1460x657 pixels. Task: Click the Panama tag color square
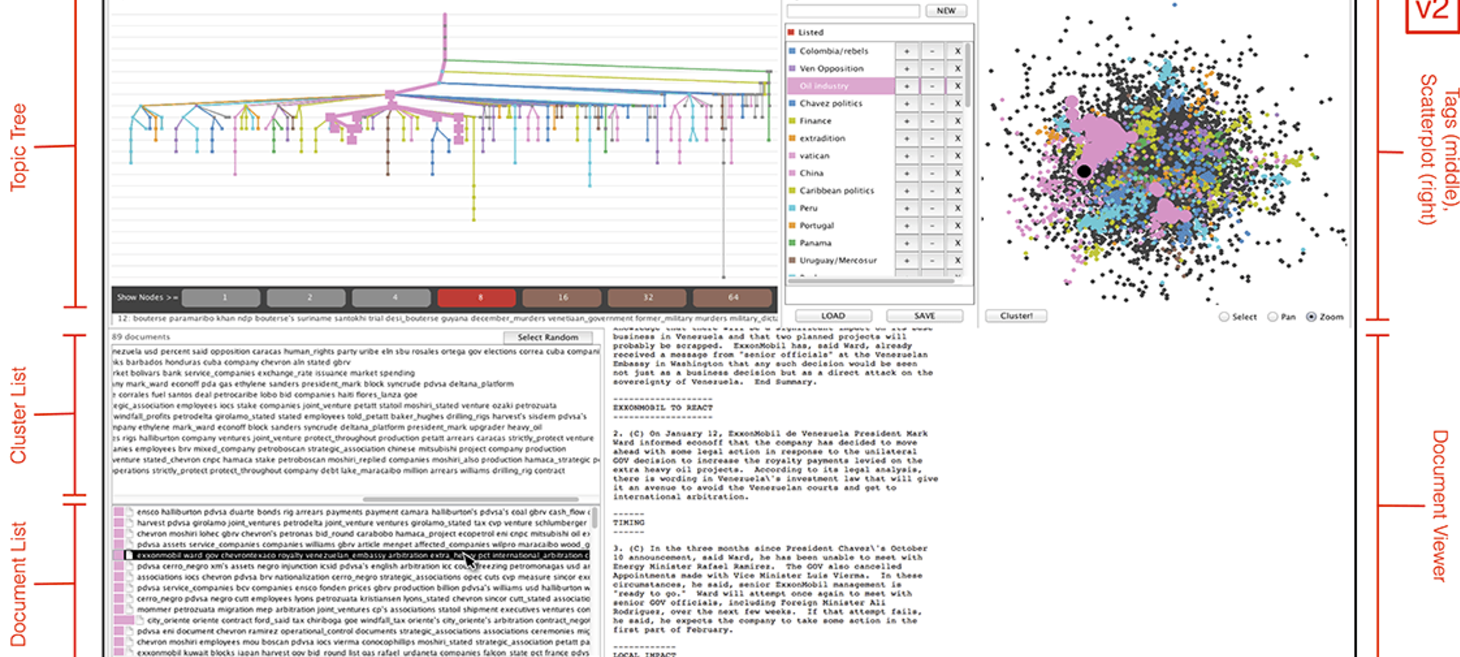(792, 242)
